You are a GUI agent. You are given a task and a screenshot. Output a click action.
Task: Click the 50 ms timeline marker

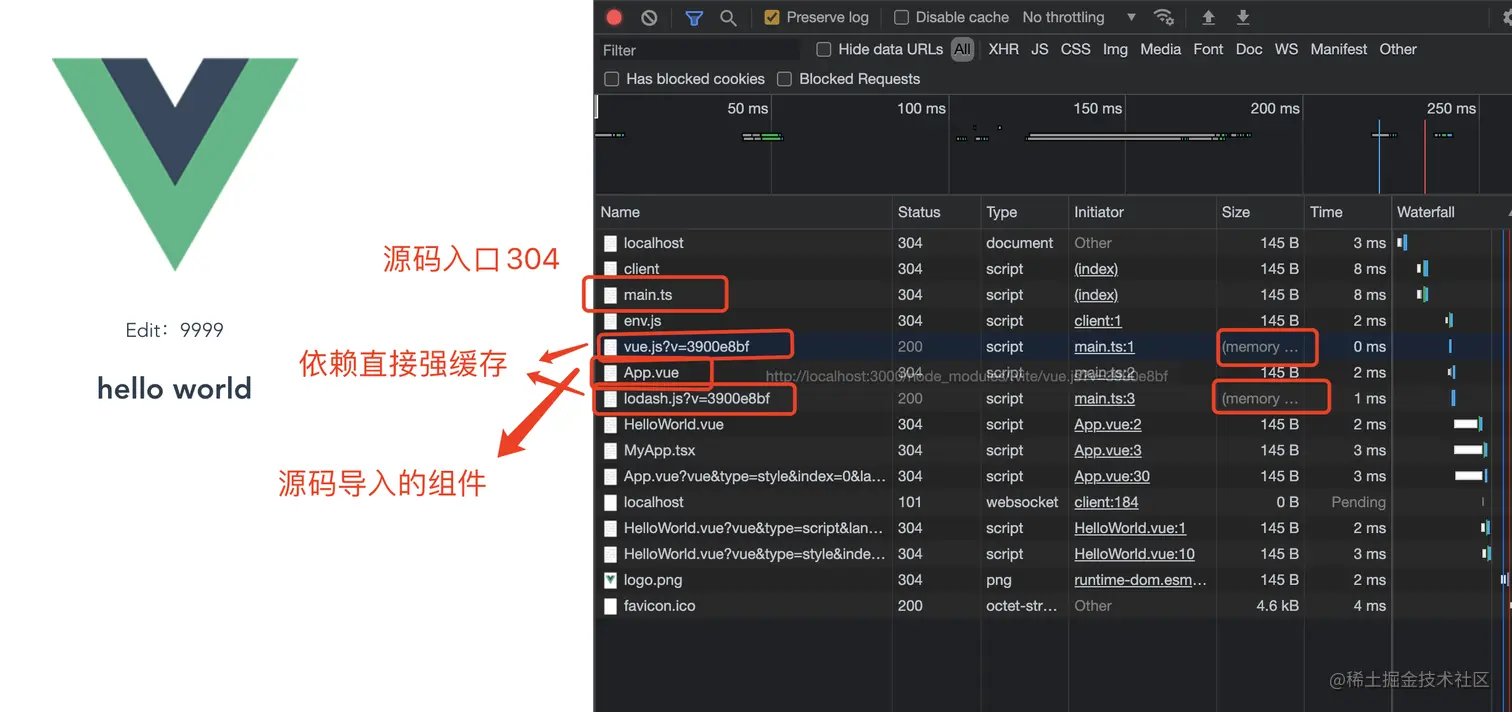click(x=748, y=108)
